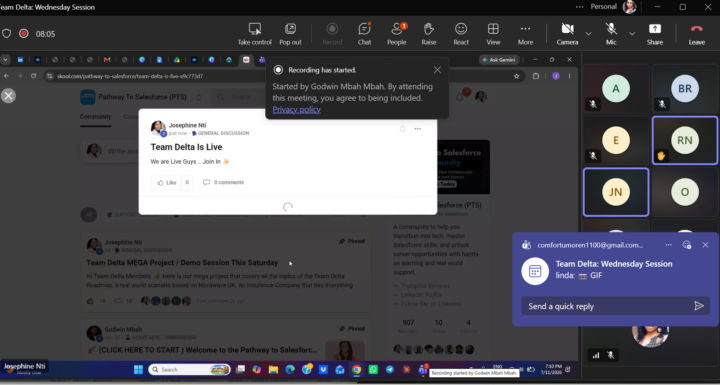Open the Privacy policy link
The height and width of the screenshot is (385, 720).
coord(296,109)
